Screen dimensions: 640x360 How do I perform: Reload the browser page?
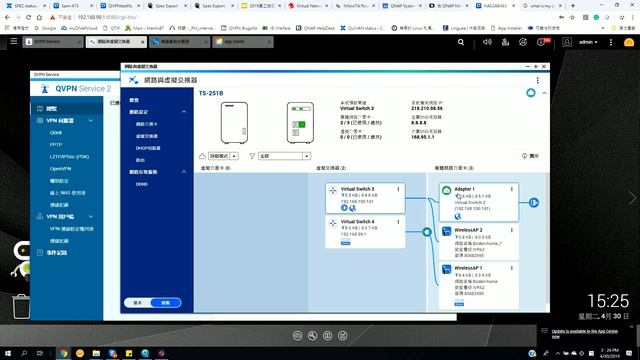pyautogui.click(x=28, y=17)
